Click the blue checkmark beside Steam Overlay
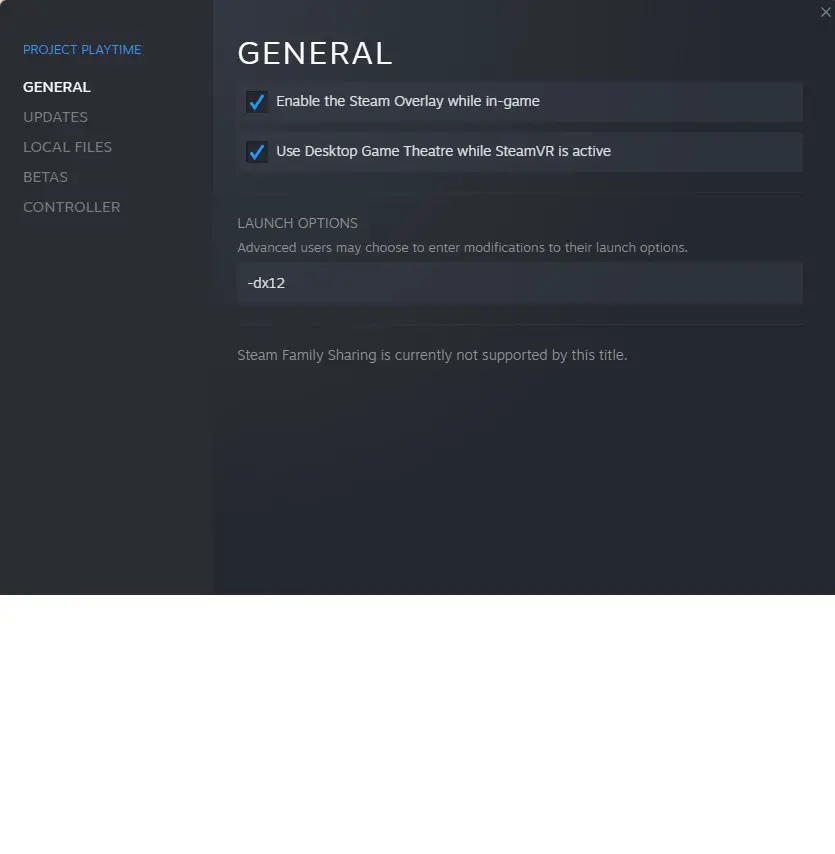Viewport: 835px width, 854px height. (x=257, y=102)
